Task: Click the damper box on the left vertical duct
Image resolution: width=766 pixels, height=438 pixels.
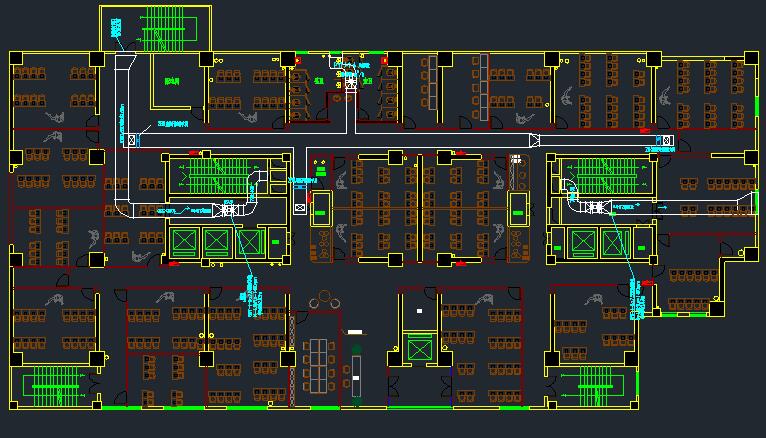Action: [131, 138]
